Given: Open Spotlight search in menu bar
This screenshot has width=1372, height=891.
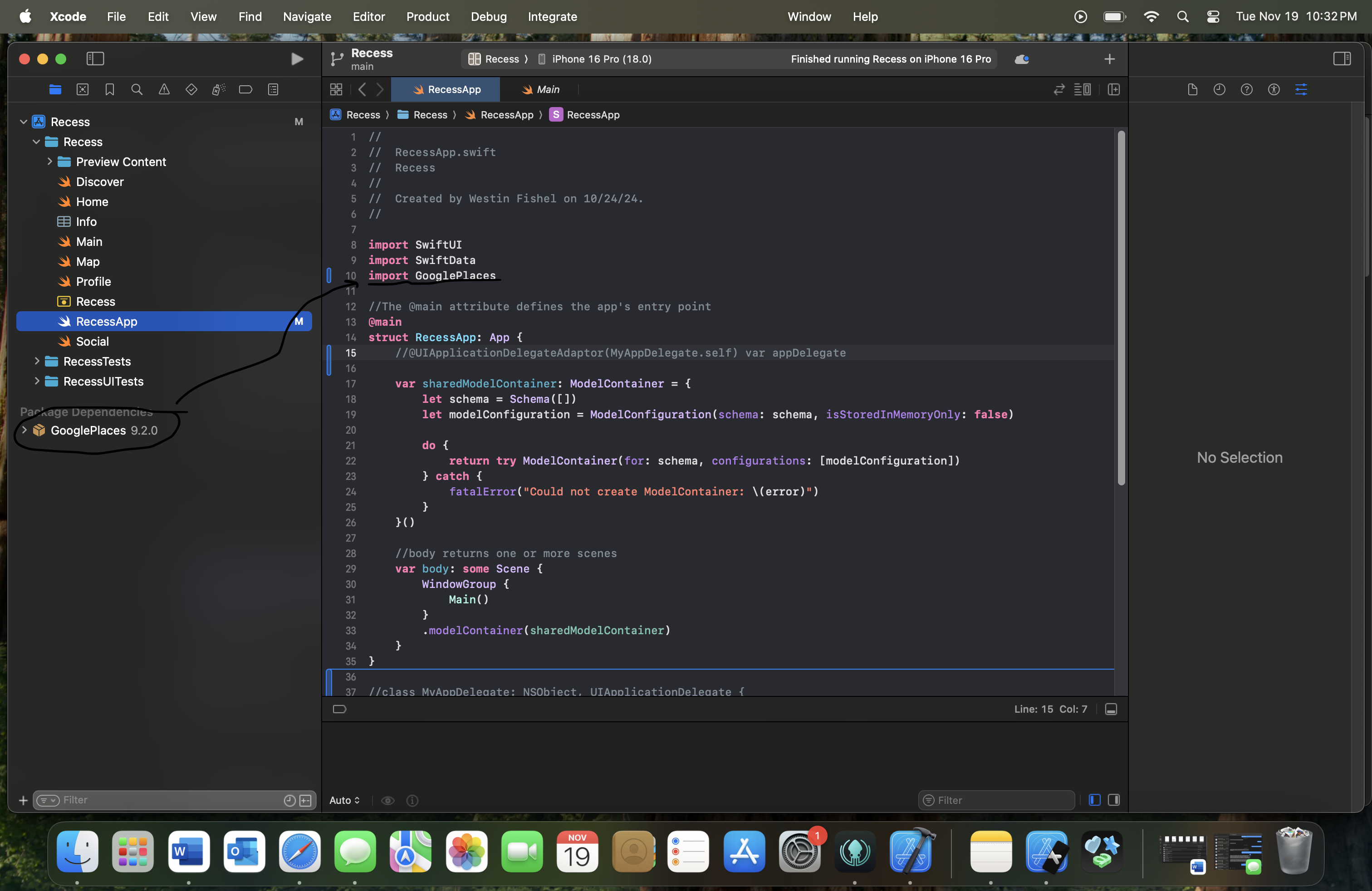Looking at the screenshot, I should pos(1182,16).
